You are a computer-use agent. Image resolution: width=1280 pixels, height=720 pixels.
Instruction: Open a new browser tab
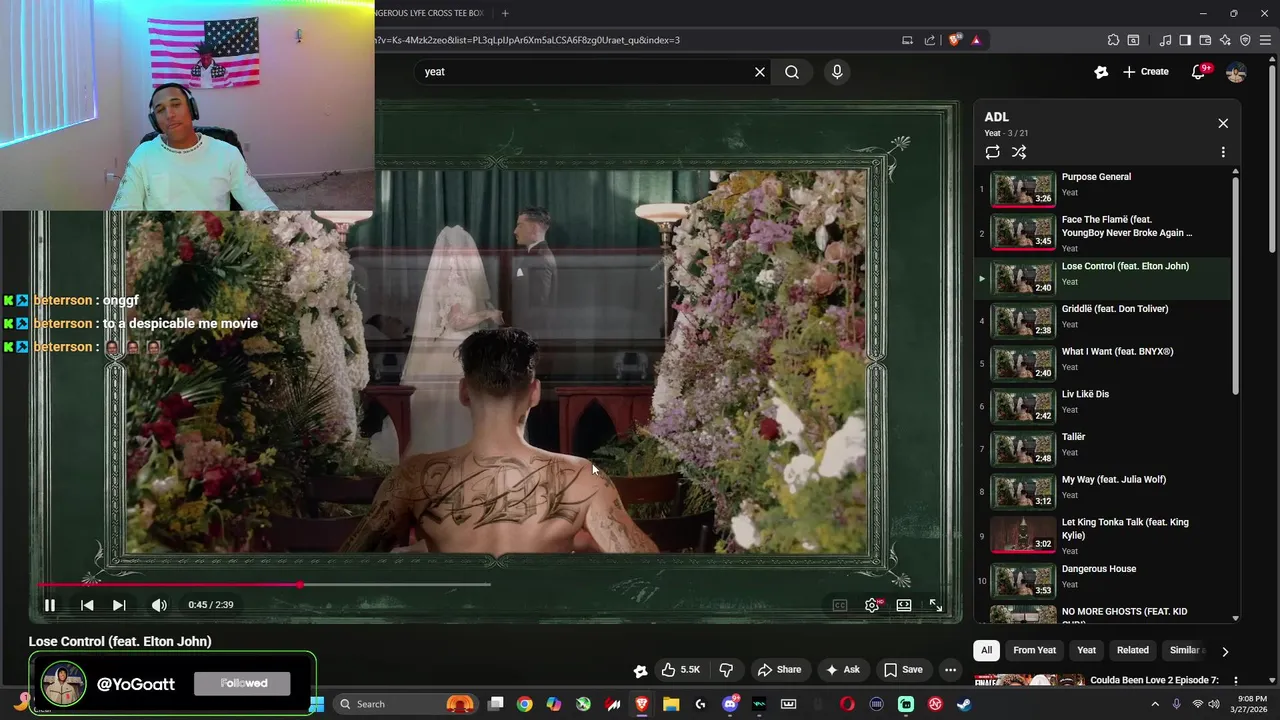(505, 13)
